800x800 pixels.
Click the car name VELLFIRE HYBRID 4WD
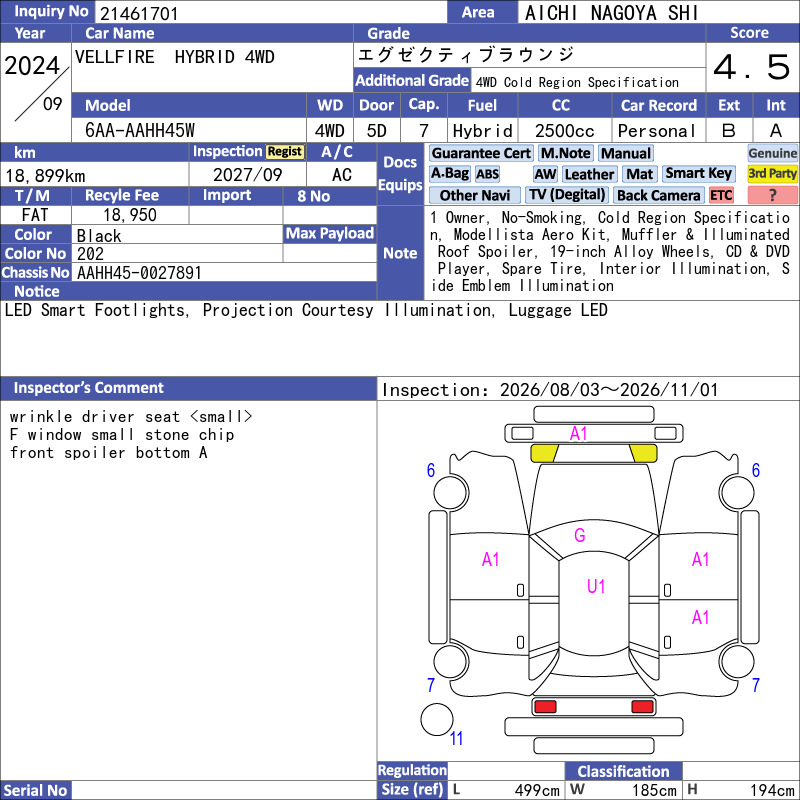174,57
